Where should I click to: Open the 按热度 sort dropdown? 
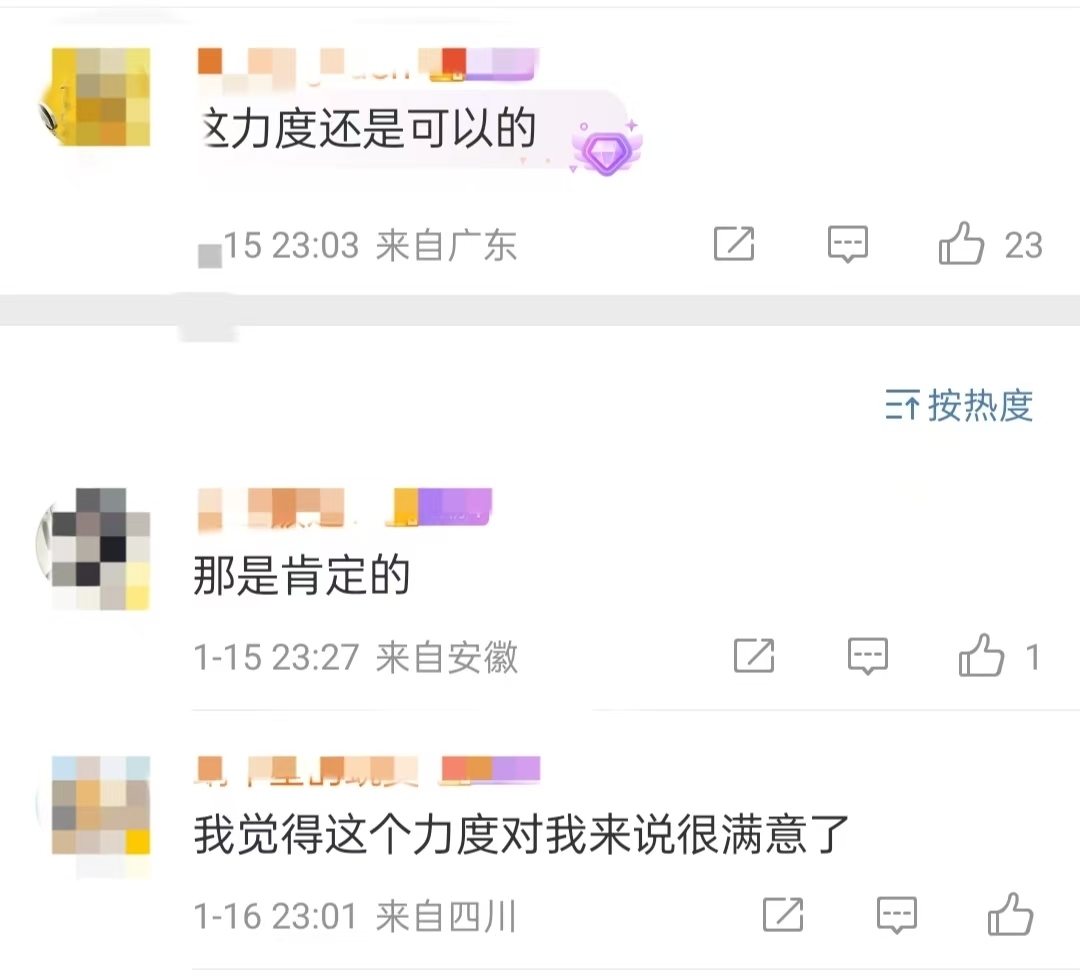click(x=959, y=405)
